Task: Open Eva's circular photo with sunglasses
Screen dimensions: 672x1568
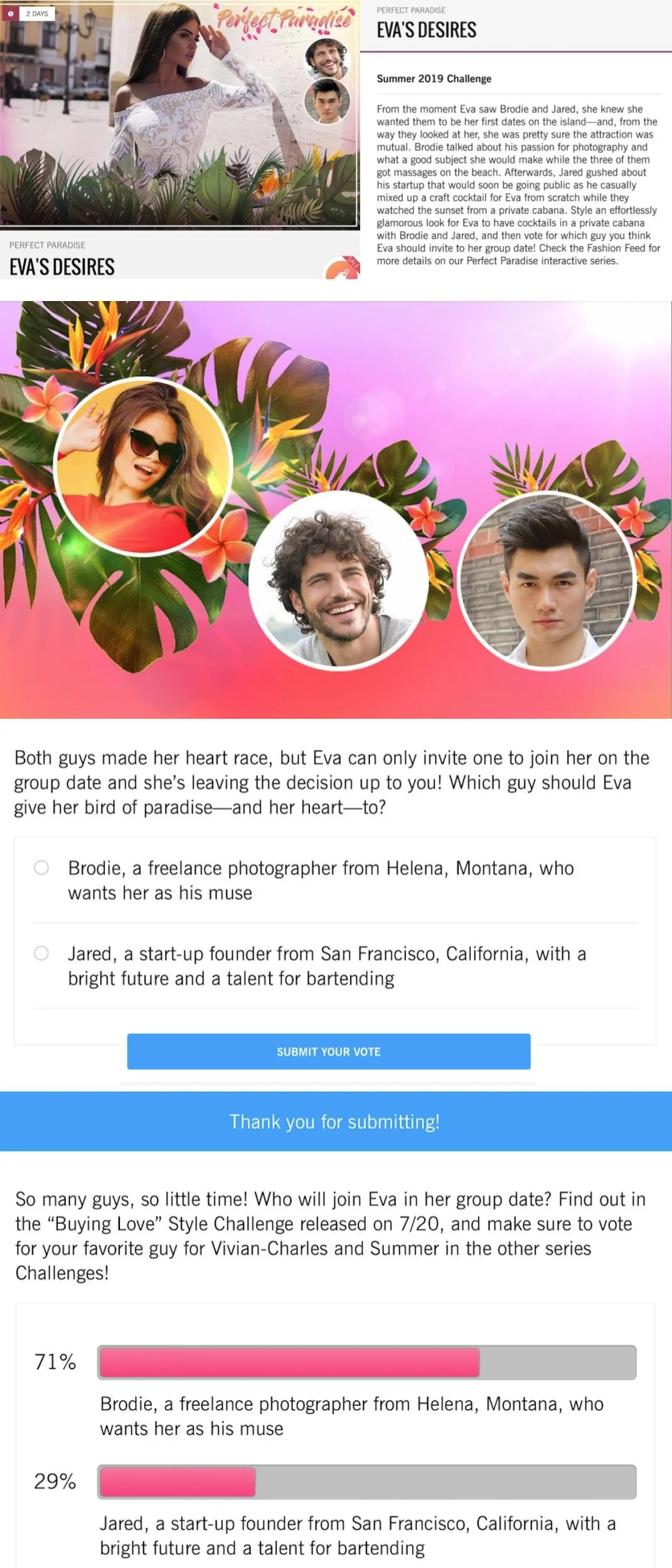Action: (x=143, y=467)
